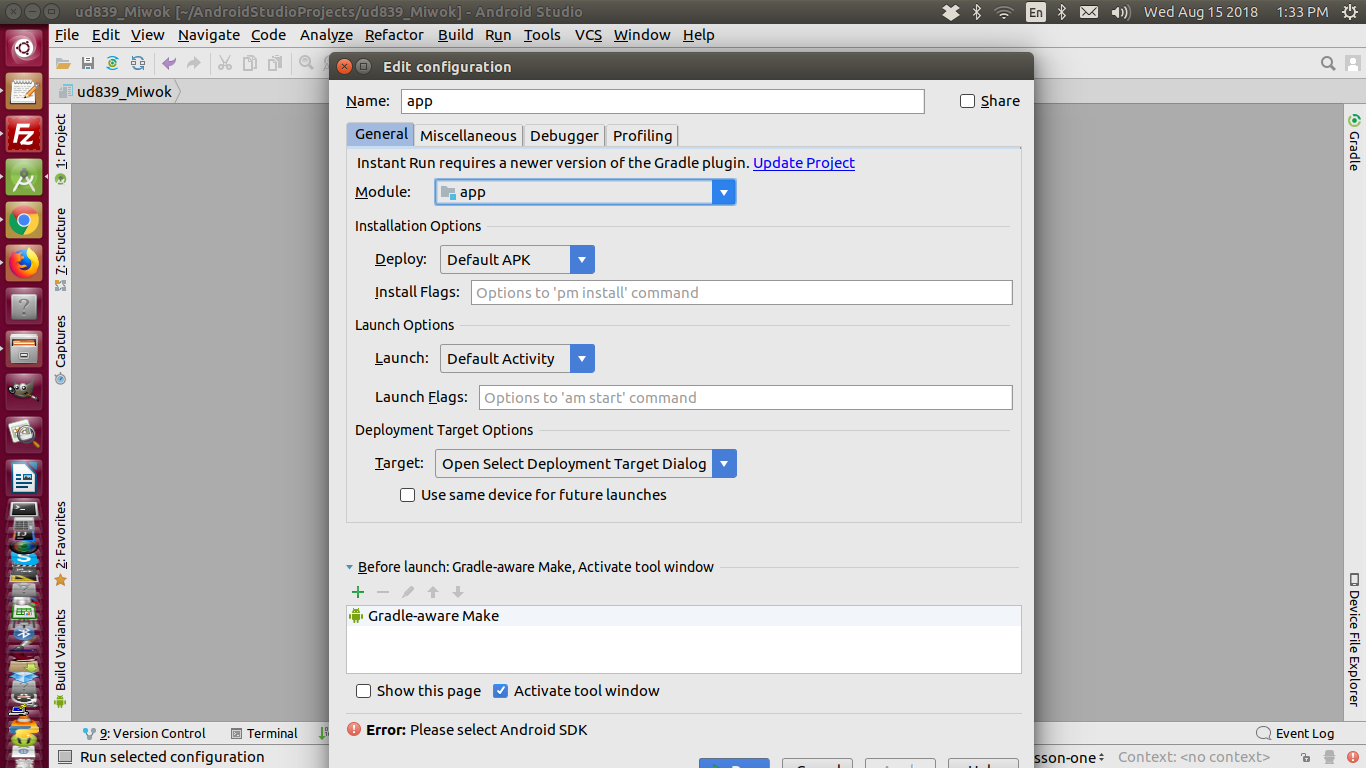This screenshot has width=1366, height=768.
Task: Enable the Share checkbox
Action: click(967, 101)
